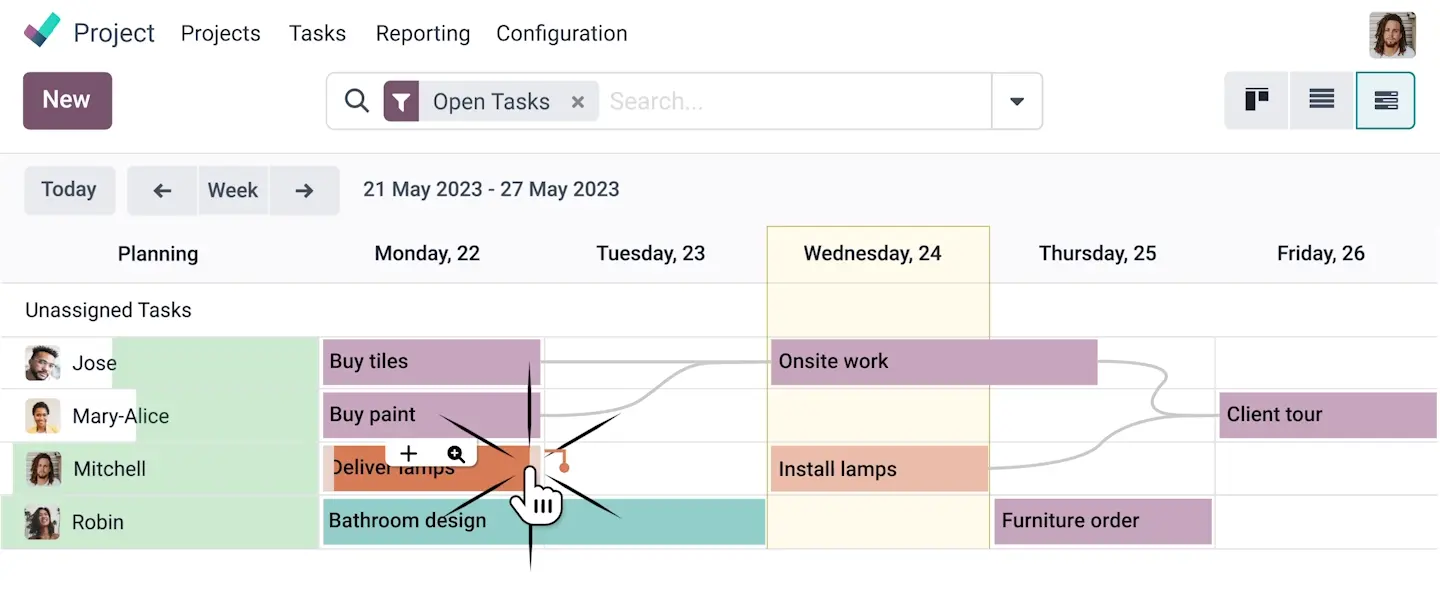Click the Project app logo
1440x594 pixels.
click(x=42, y=32)
